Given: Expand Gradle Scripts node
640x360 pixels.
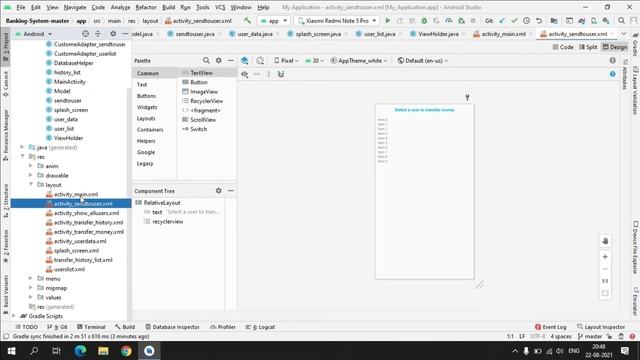Looking at the screenshot, I should coord(14,316).
